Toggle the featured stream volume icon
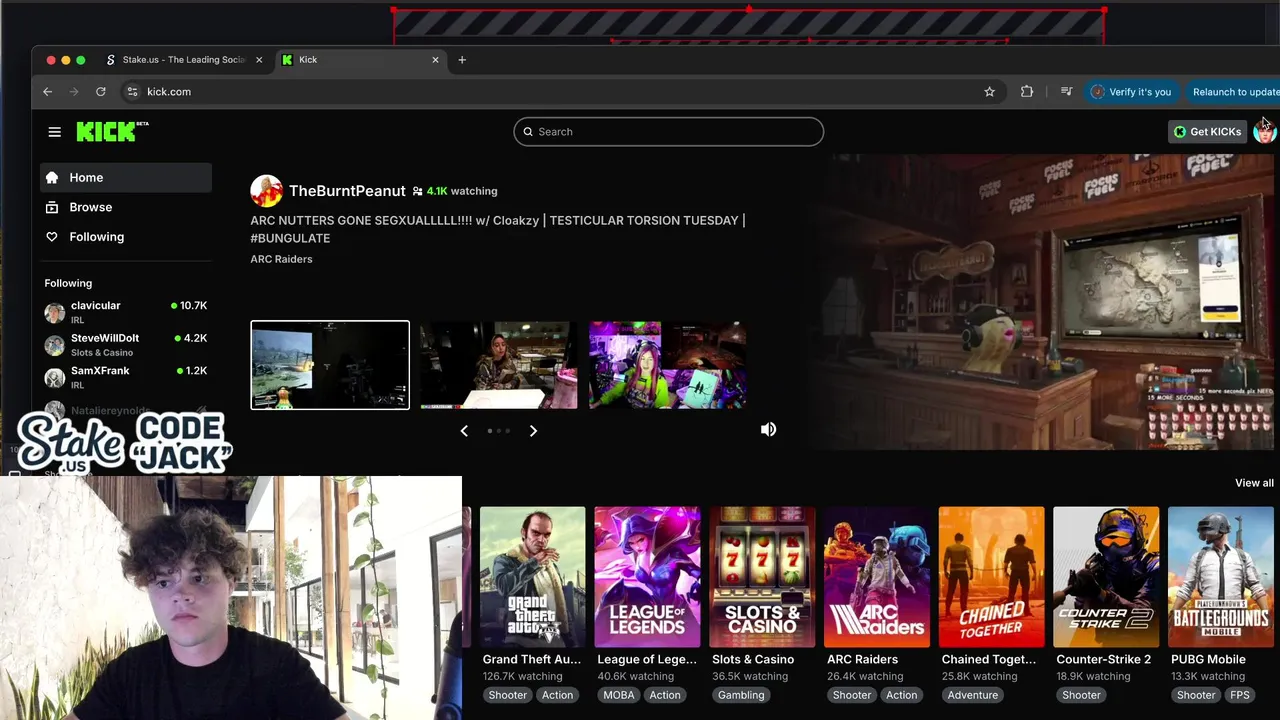 click(x=768, y=429)
